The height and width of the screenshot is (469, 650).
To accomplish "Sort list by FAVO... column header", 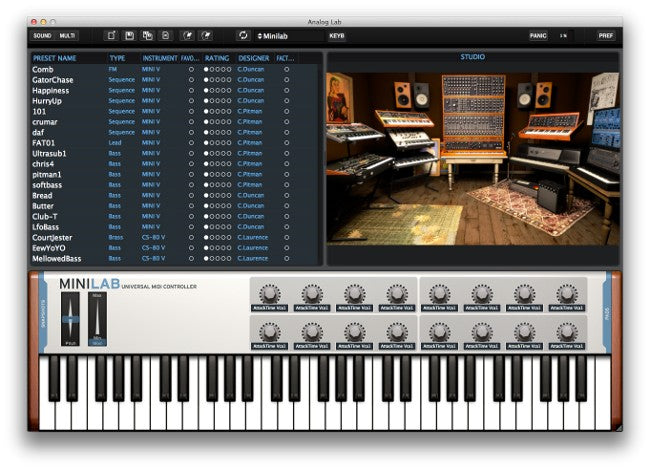I will pyautogui.click(x=190, y=58).
